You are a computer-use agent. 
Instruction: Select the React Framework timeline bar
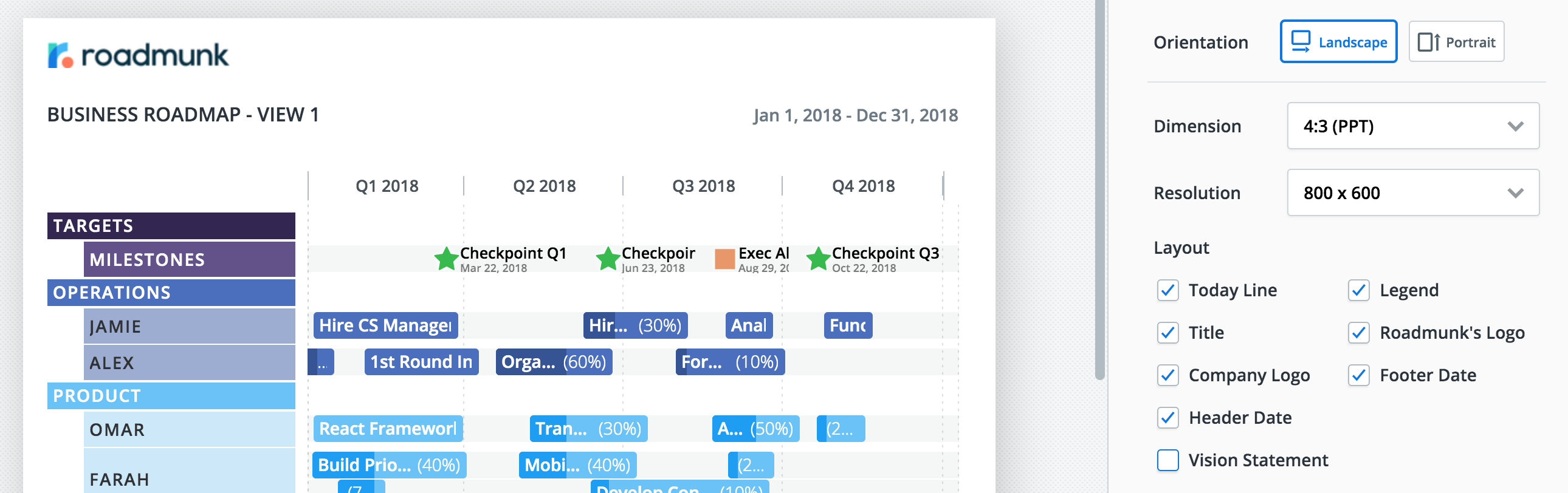388,429
